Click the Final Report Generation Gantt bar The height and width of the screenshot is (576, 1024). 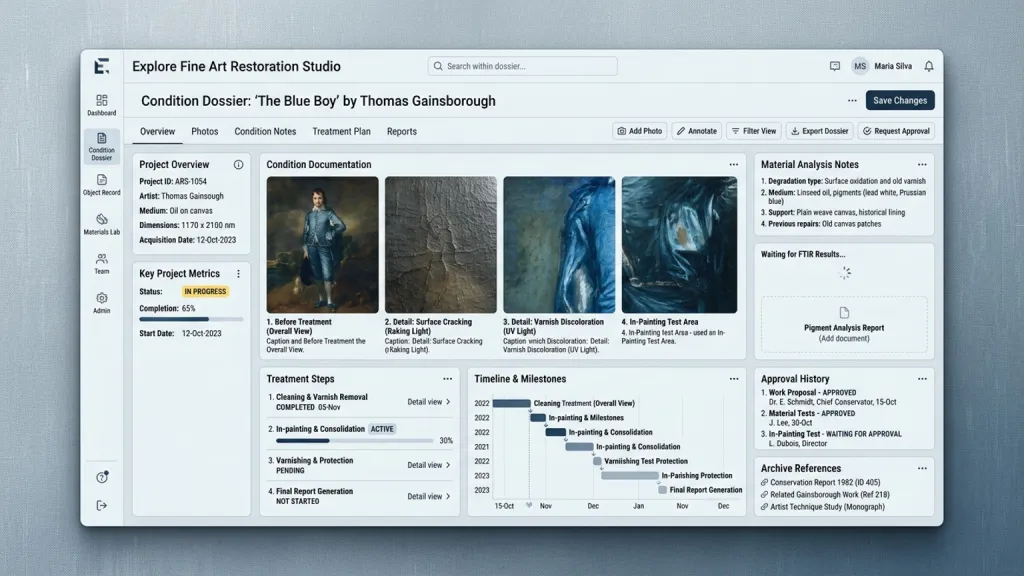662,490
